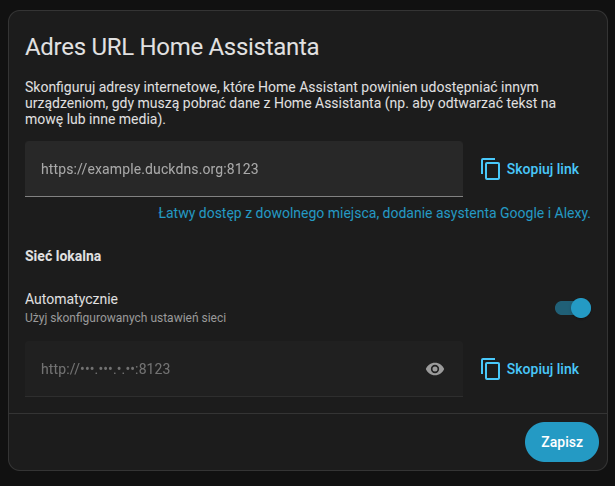Click the knob of the Automatycznie toggle
Image resolution: width=615 pixels, height=486 pixels.
581,308
